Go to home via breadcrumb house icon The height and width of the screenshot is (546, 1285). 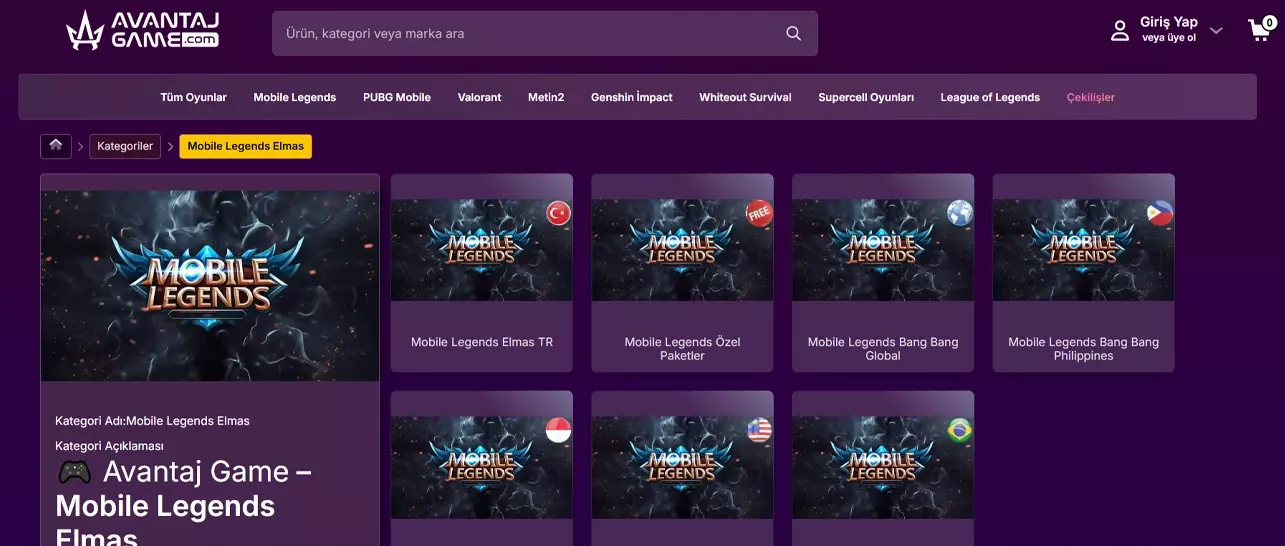(56, 146)
